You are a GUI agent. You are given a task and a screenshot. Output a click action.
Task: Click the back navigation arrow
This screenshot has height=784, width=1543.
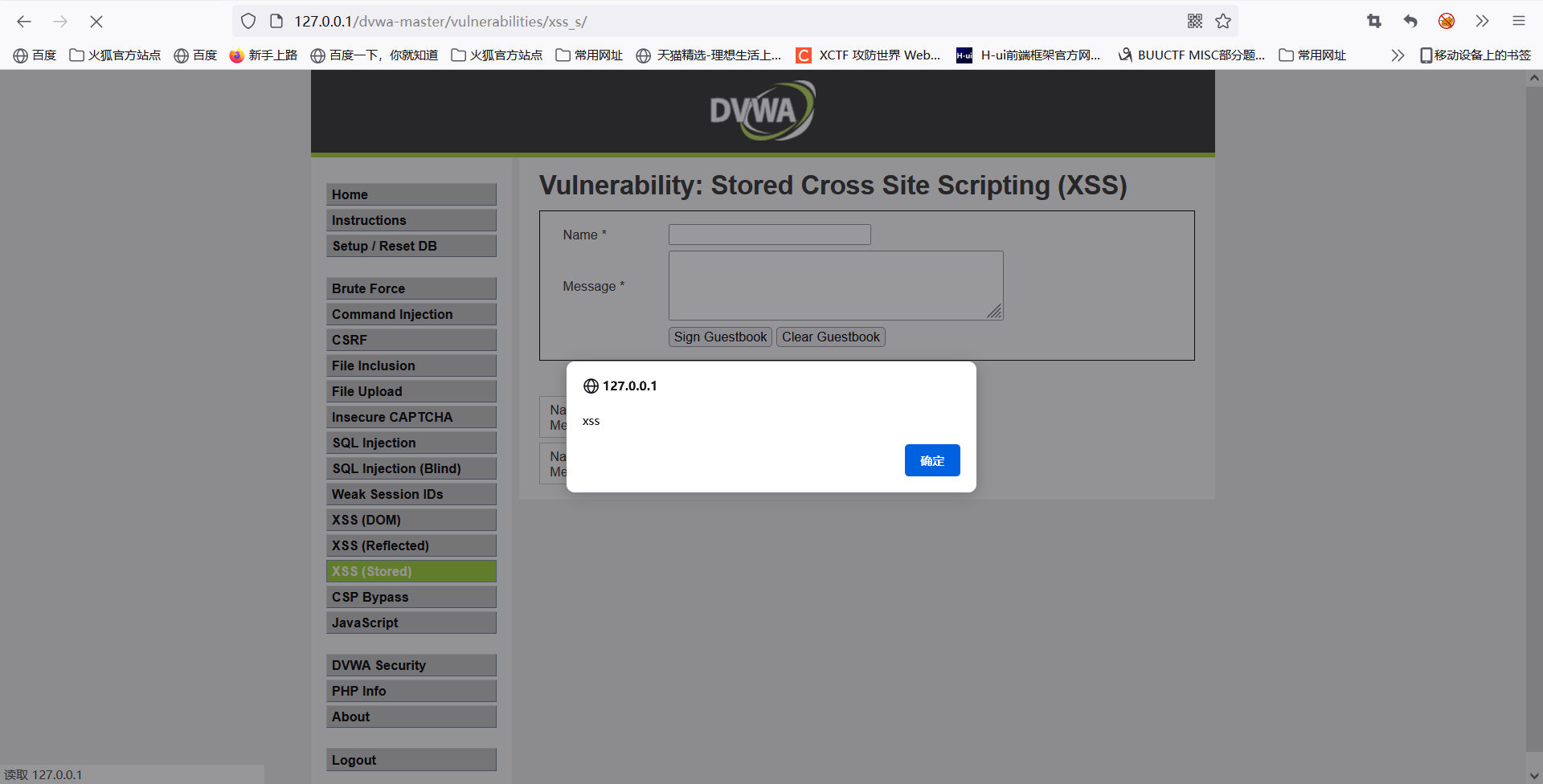click(24, 22)
